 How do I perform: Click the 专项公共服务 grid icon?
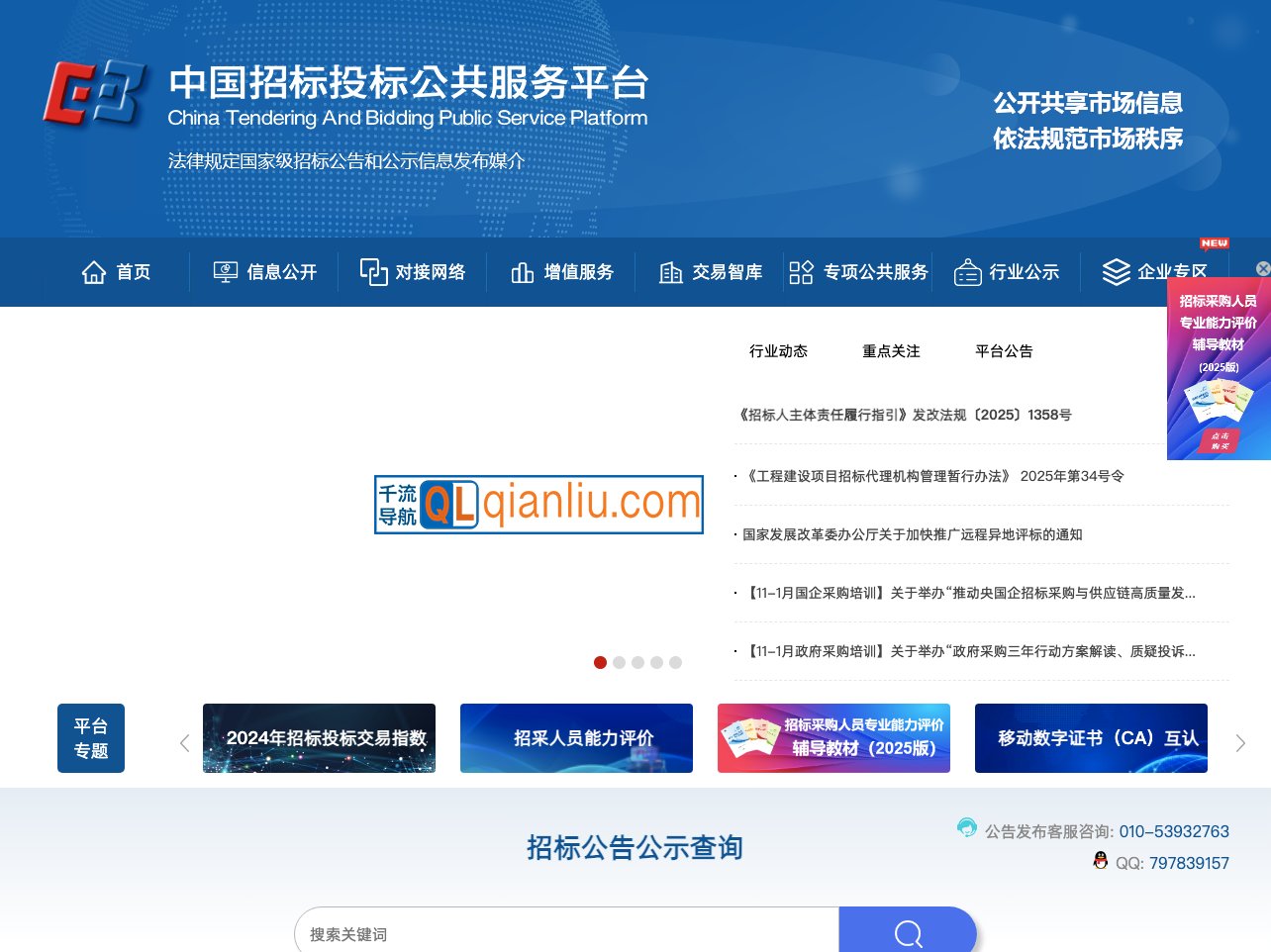tap(800, 271)
